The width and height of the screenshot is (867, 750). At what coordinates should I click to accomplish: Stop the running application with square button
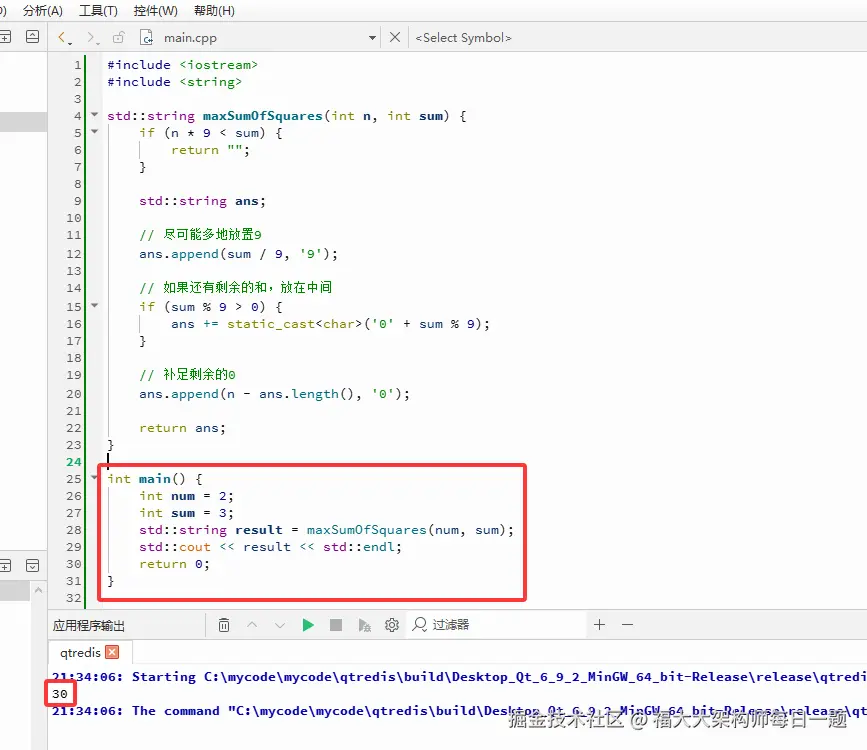[x=336, y=625]
